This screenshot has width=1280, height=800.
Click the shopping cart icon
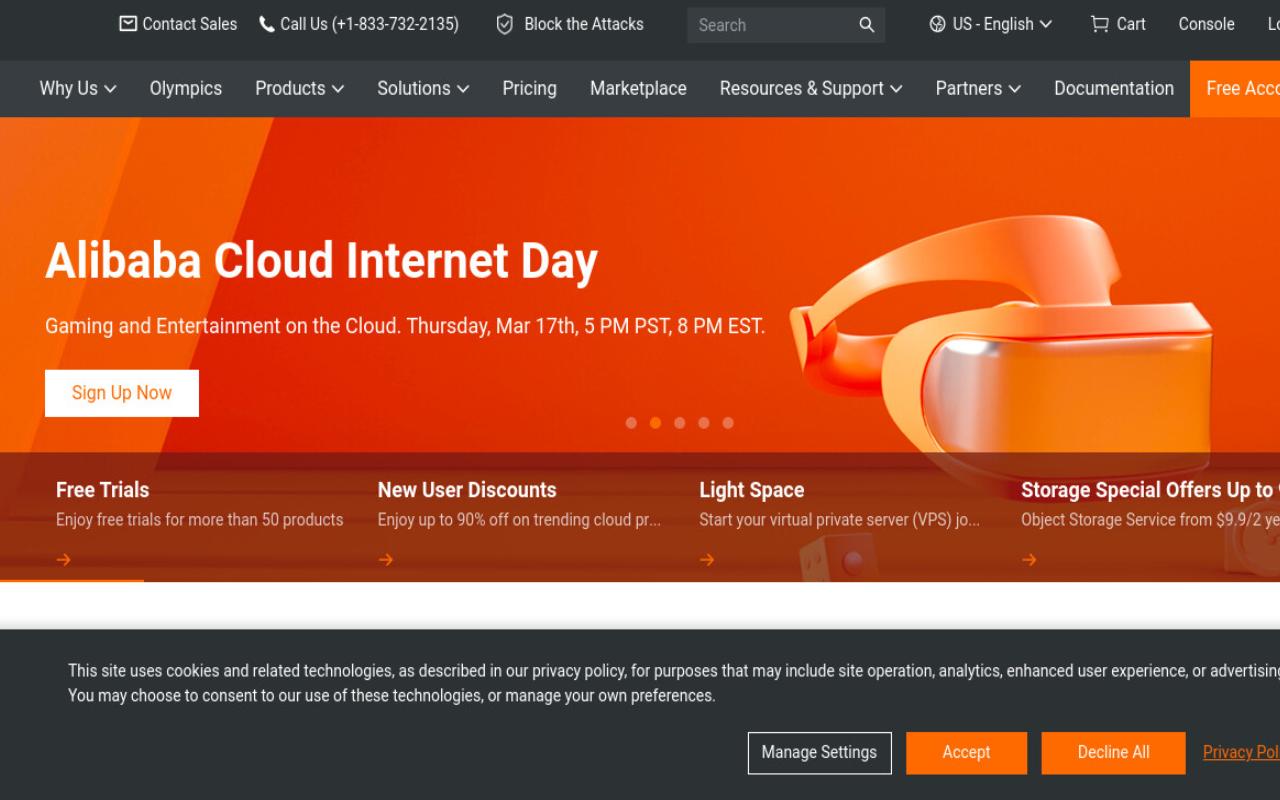pyautogui.click(x=1100, y=24)
